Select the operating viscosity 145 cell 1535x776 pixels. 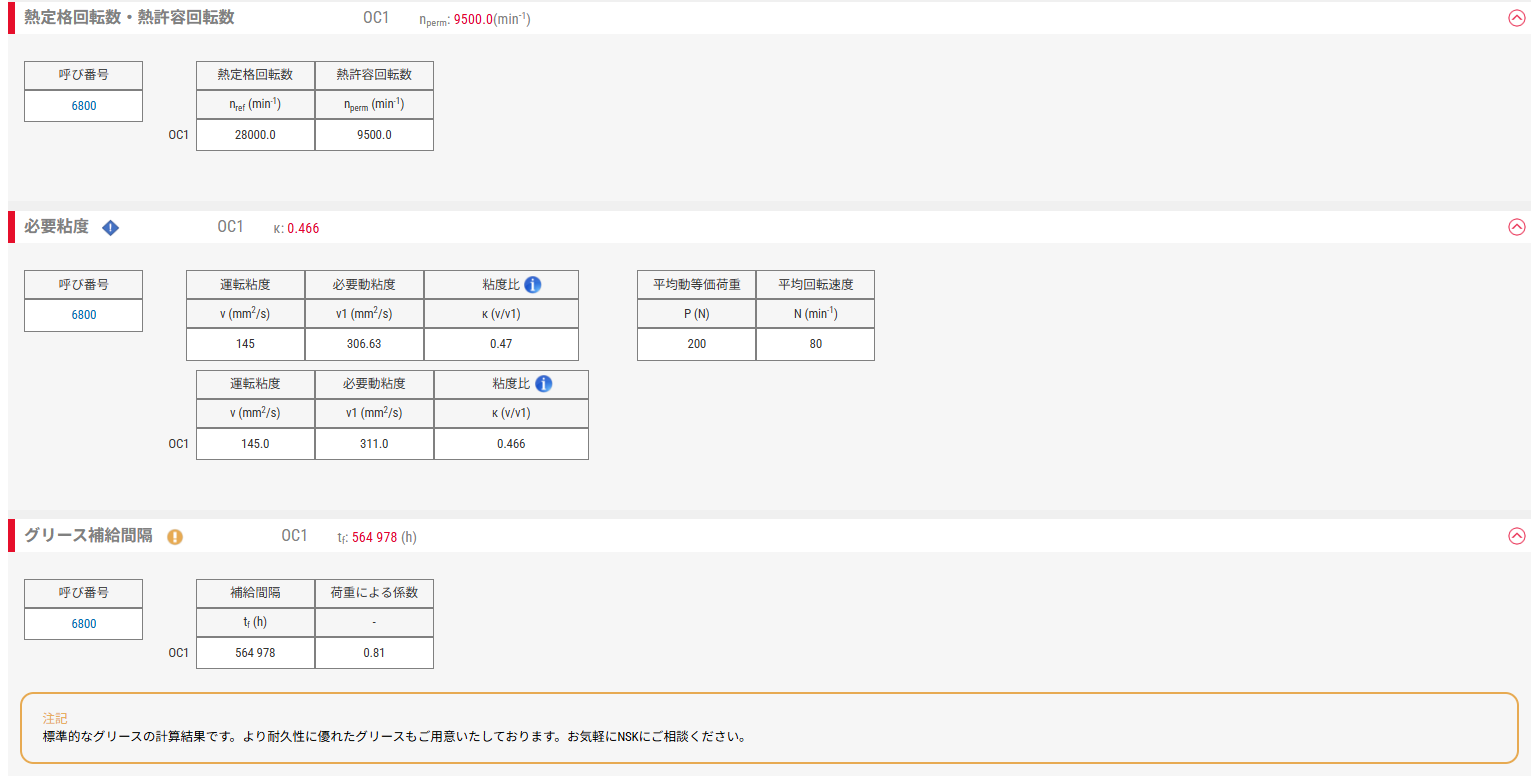coord(245,344)
